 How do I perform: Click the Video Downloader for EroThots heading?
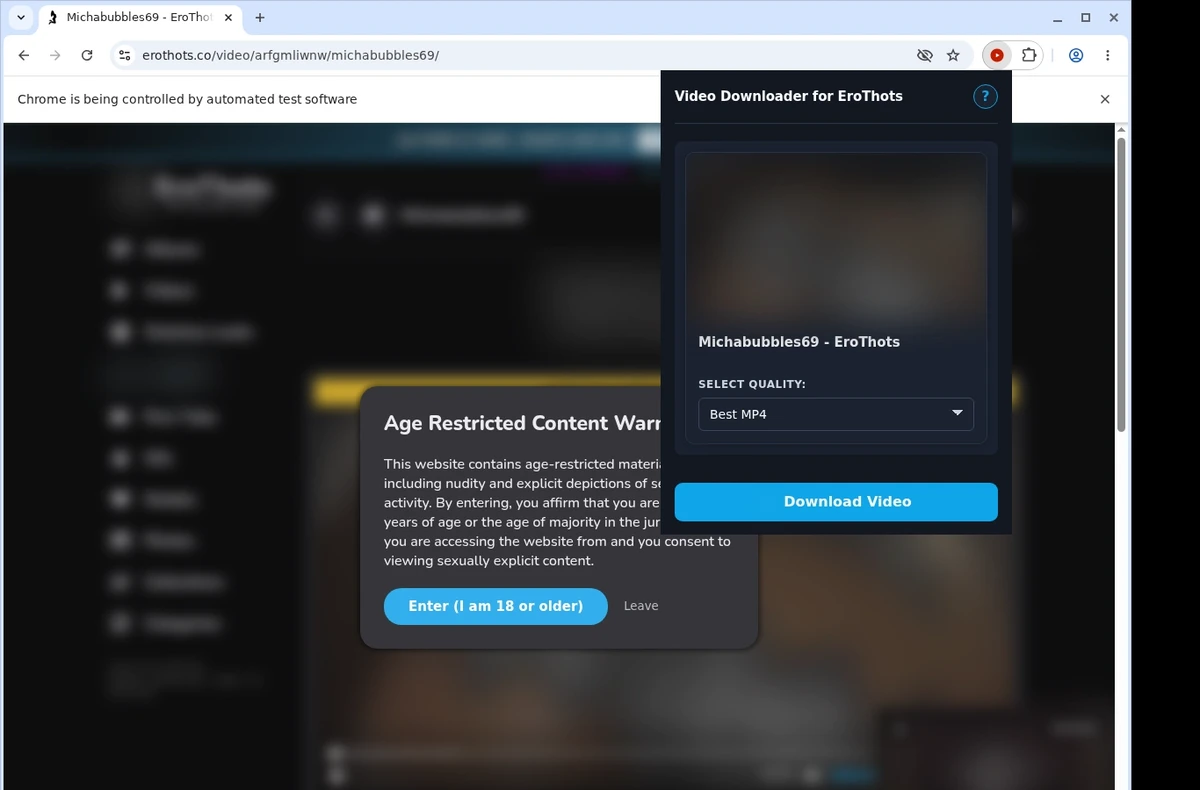click(789, 96)
